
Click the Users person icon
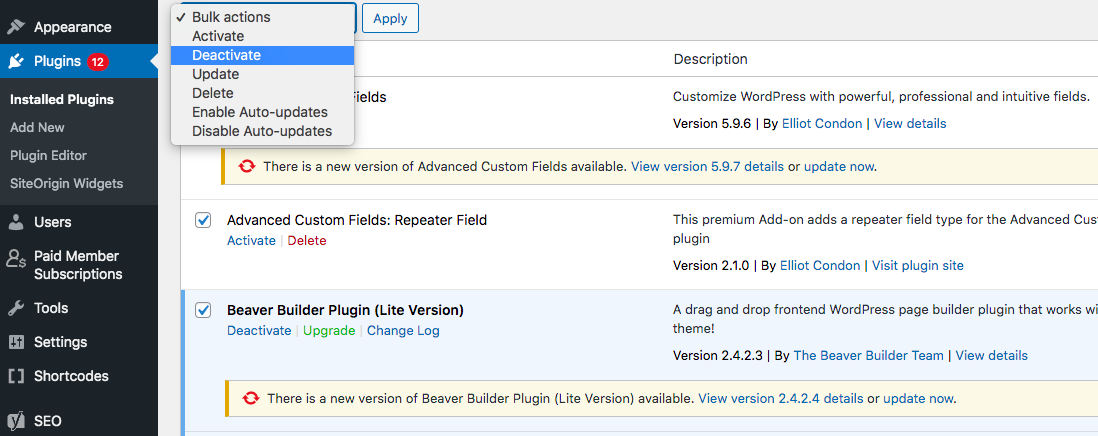(16, 222)
